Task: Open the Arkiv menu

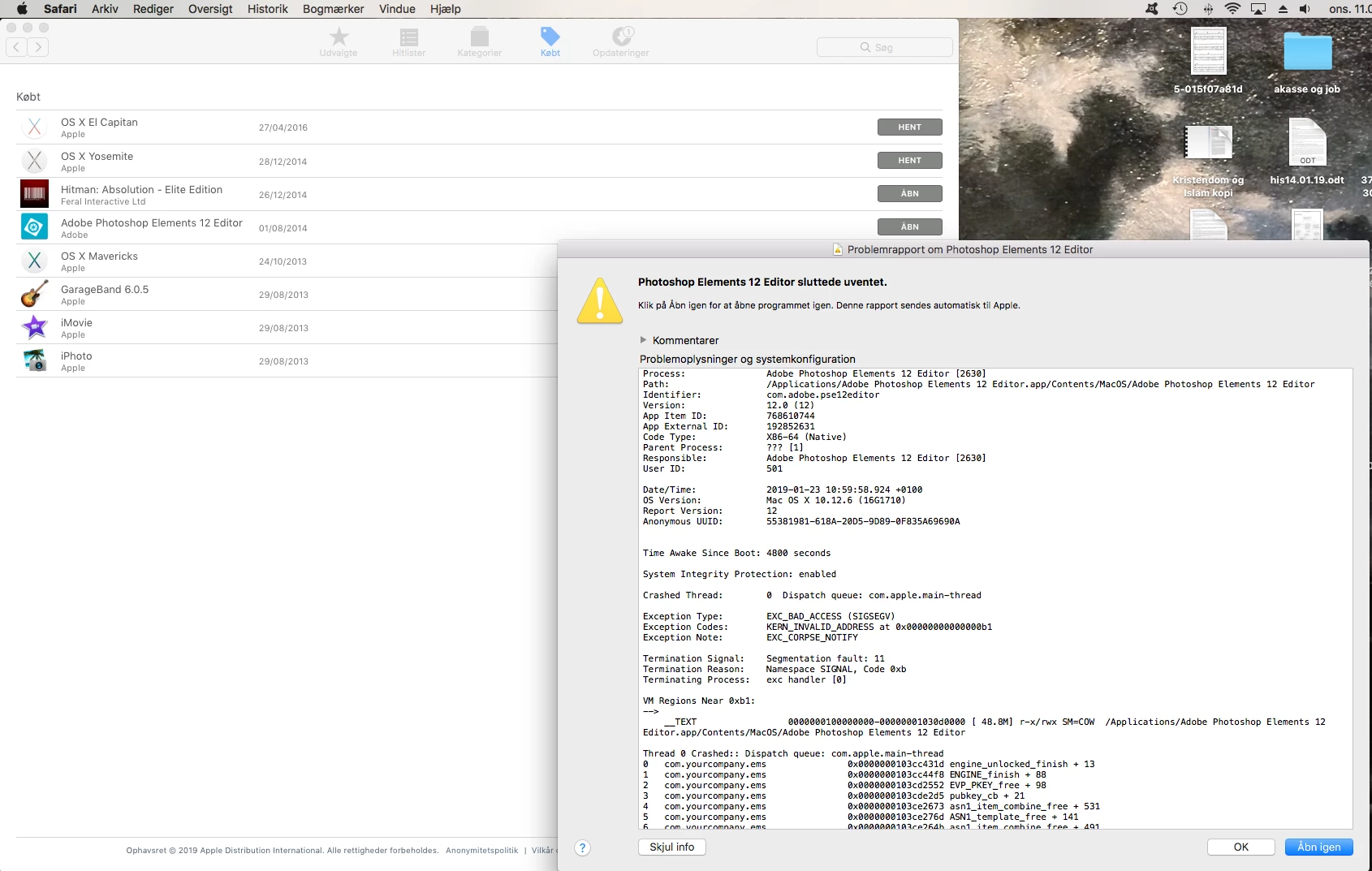Action: (105, 9)
